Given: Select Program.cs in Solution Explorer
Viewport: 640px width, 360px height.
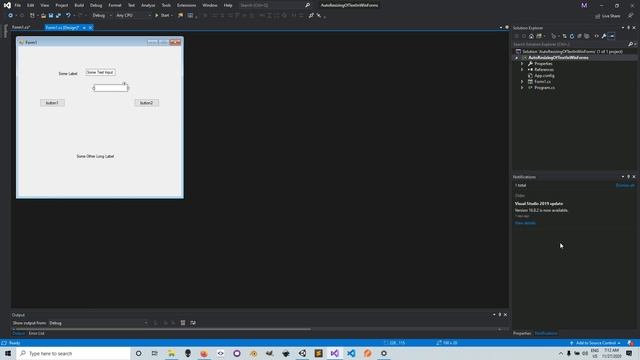Looking at the screenshot, I should 544,87.
